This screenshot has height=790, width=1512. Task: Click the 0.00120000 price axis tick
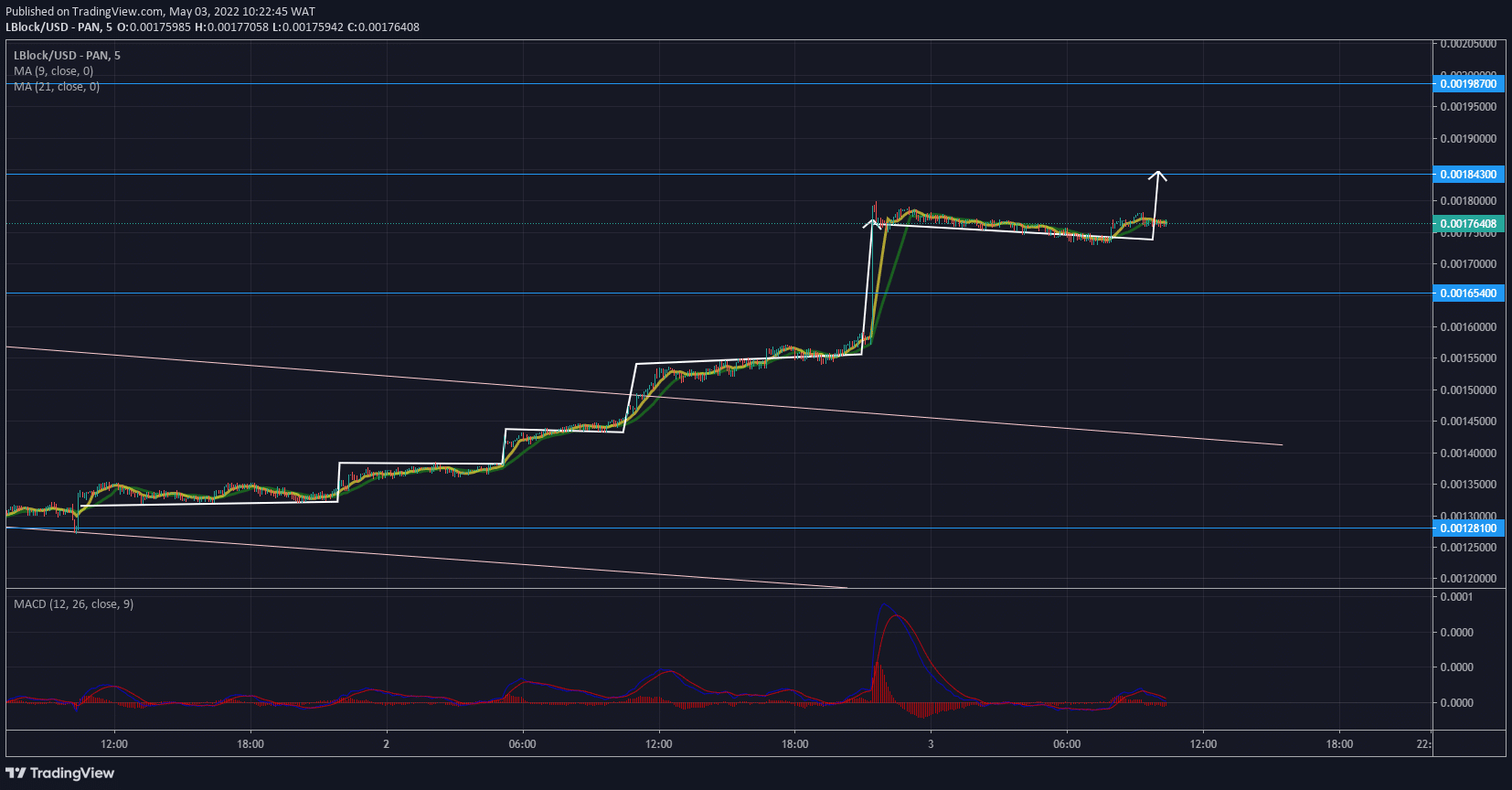click(x=1468, y=579)
